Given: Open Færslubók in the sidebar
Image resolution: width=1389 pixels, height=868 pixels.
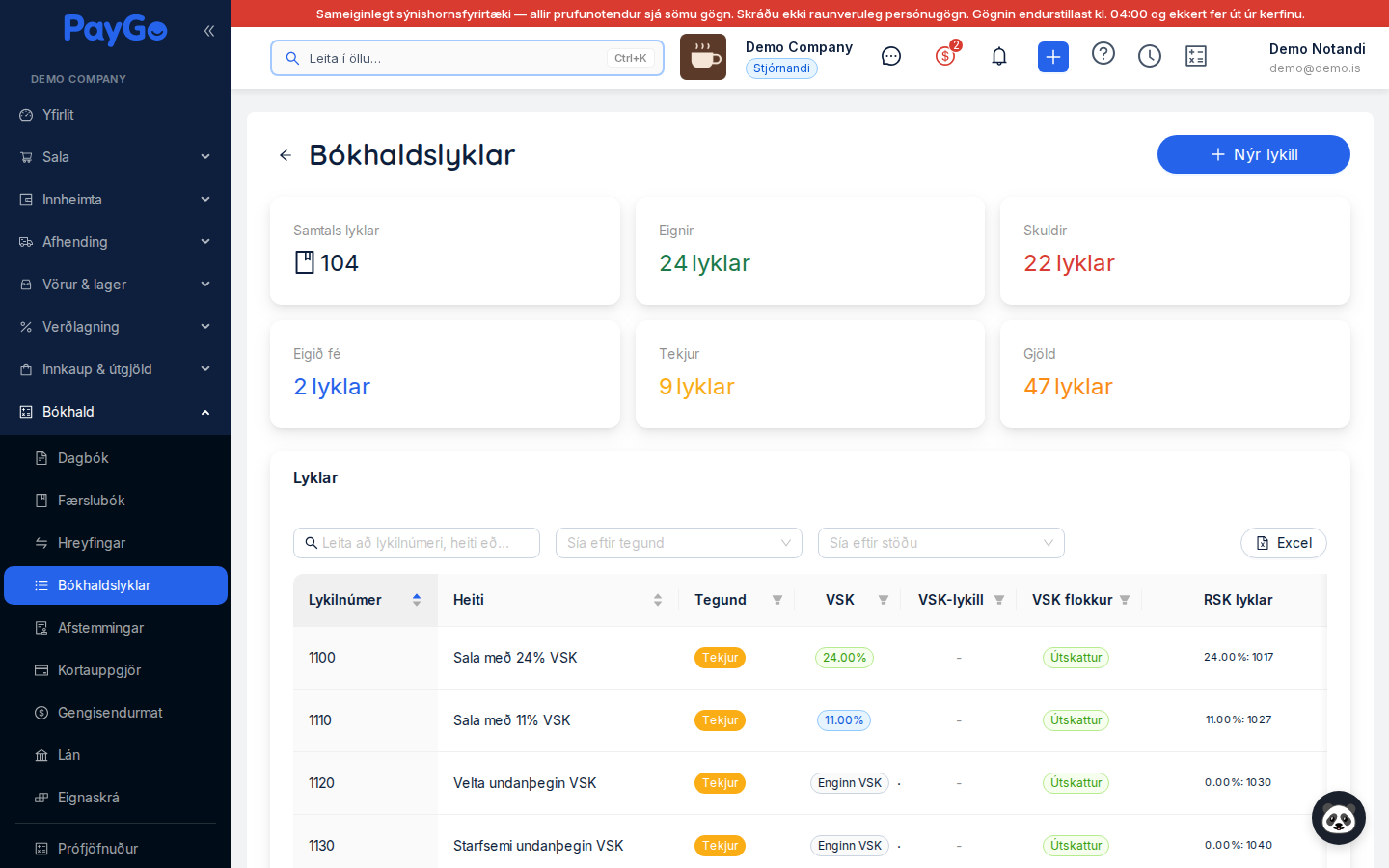Looking at the screenshot, I should tap(116, 501).
